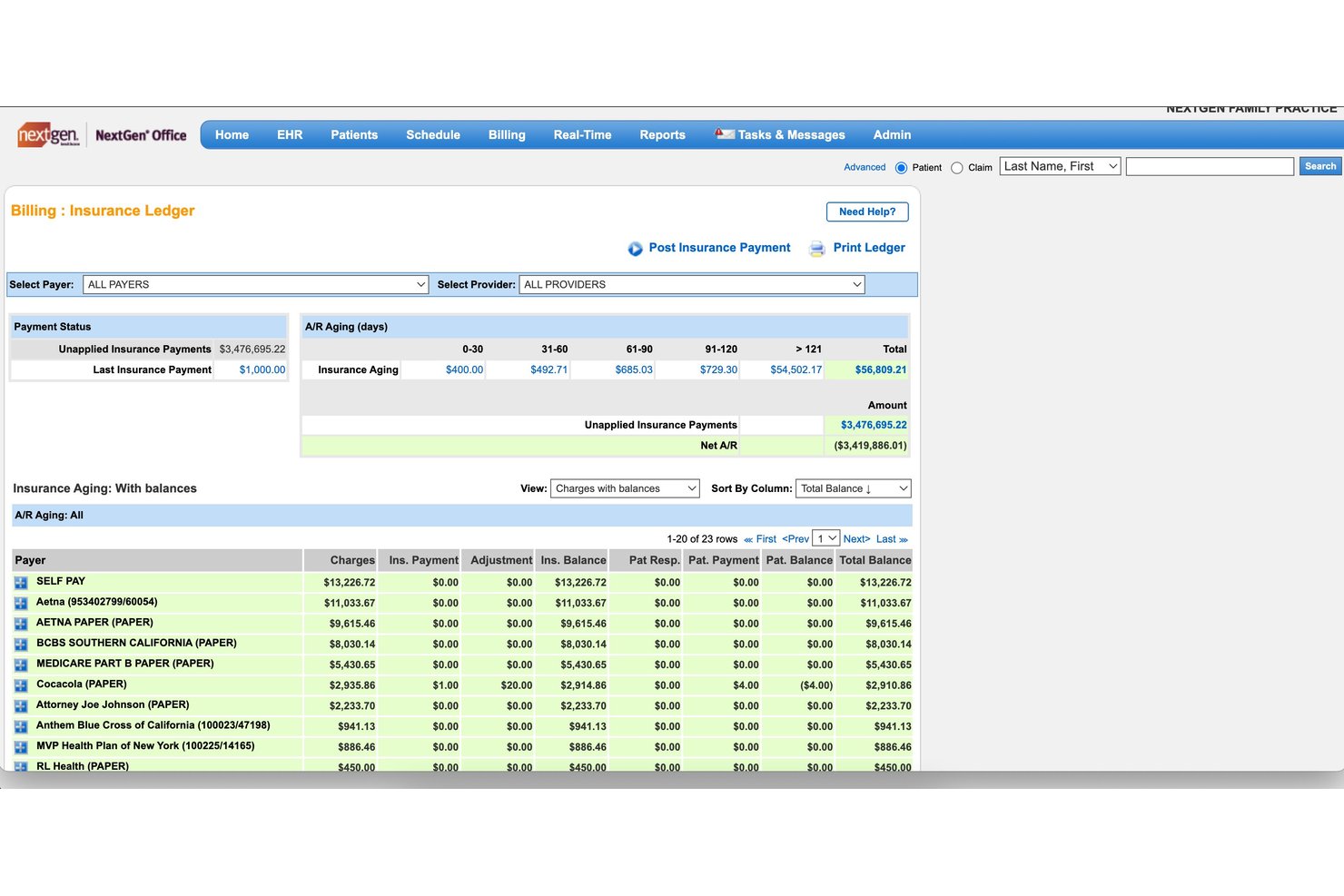
Task: Click the Search button
Action: (x=1320, y=166)
